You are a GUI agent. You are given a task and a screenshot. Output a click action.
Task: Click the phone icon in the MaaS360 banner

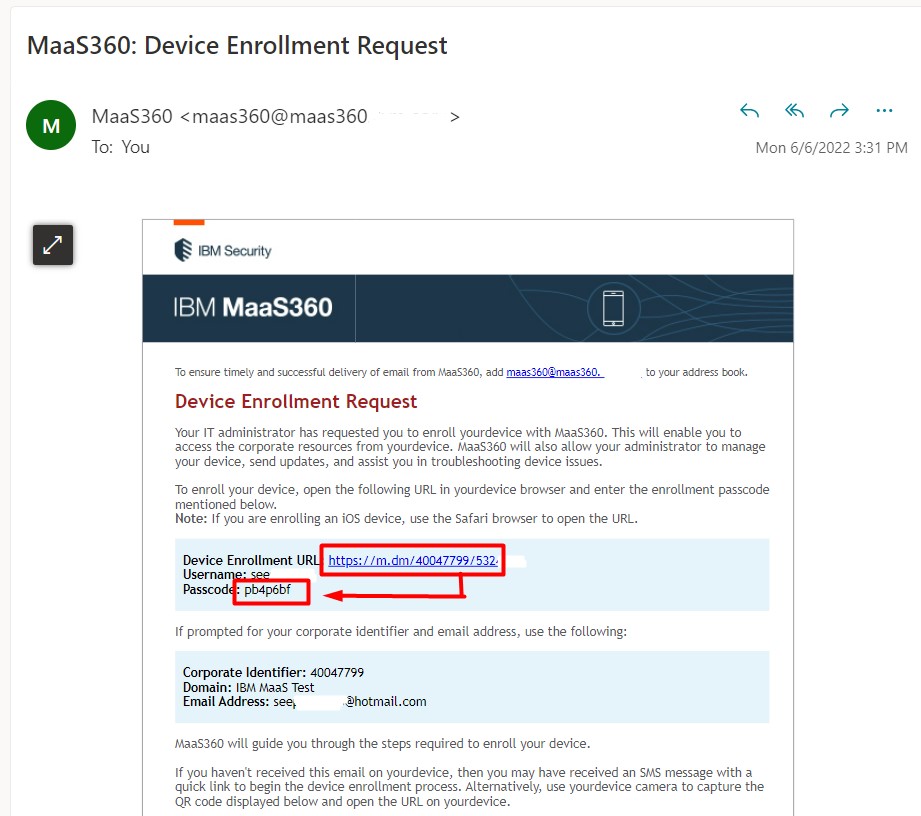[613, 308]
